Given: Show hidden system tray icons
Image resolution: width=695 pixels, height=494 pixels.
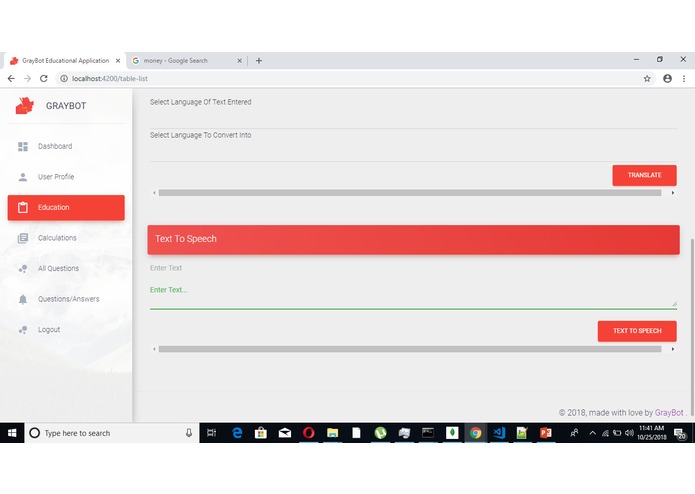Looking at the screenshot, I should click(593, 433).
